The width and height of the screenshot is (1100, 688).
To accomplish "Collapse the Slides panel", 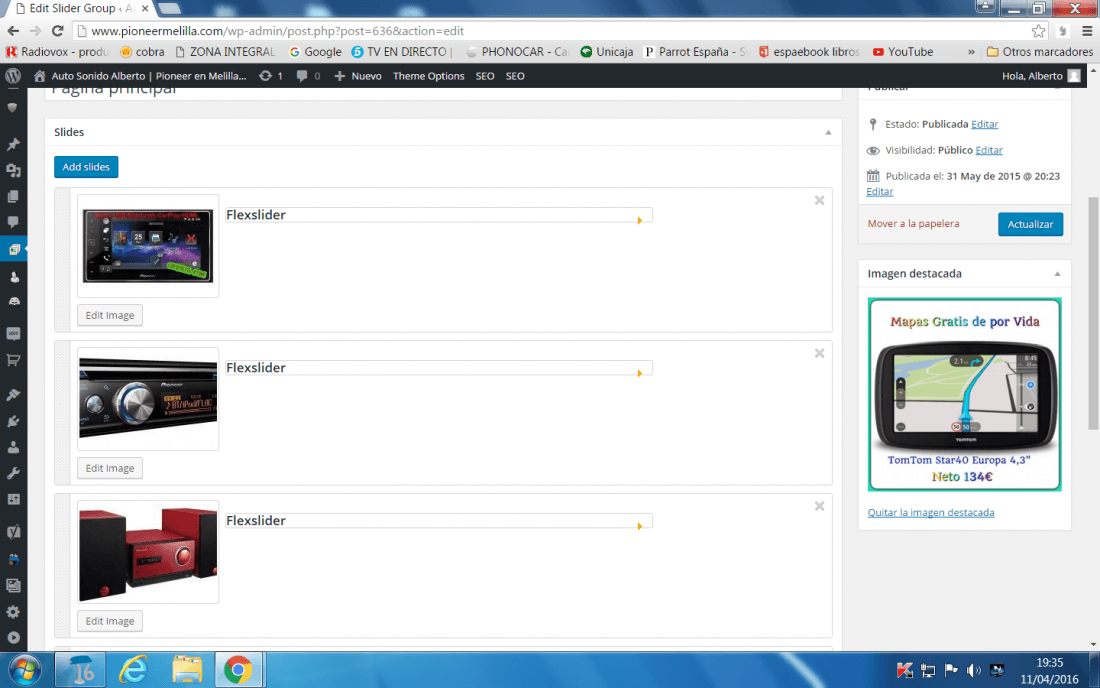I will 829,133.
